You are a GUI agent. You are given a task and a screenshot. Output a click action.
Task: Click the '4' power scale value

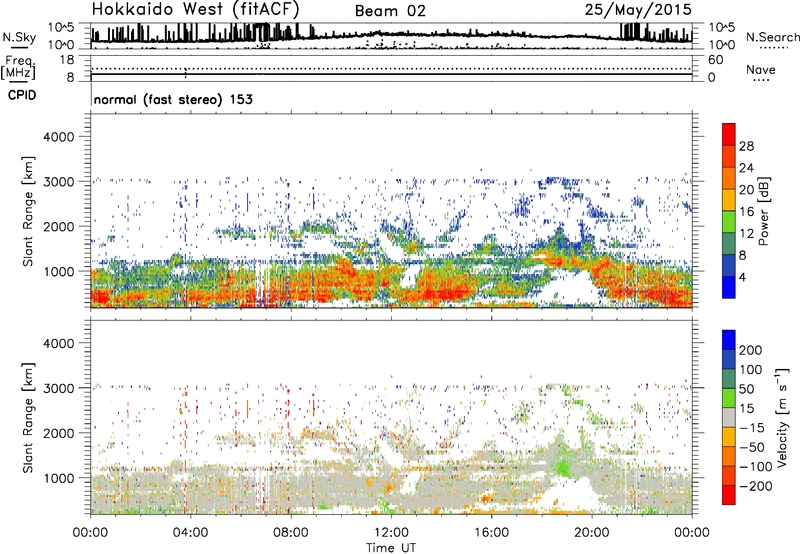tap(743, 277)
